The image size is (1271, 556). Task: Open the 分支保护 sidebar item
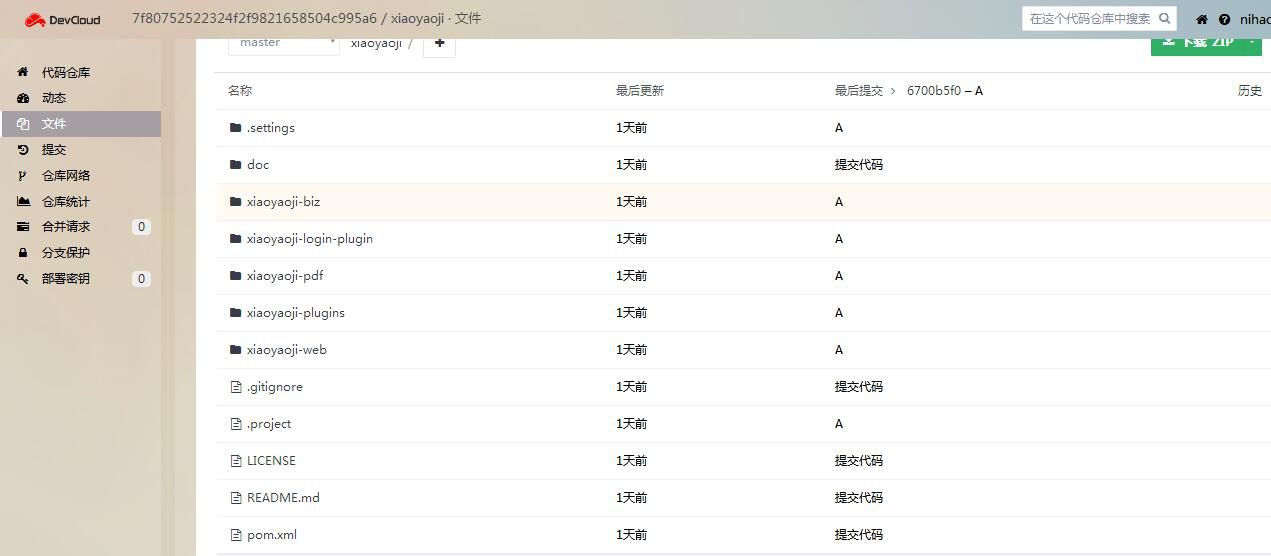81,253
